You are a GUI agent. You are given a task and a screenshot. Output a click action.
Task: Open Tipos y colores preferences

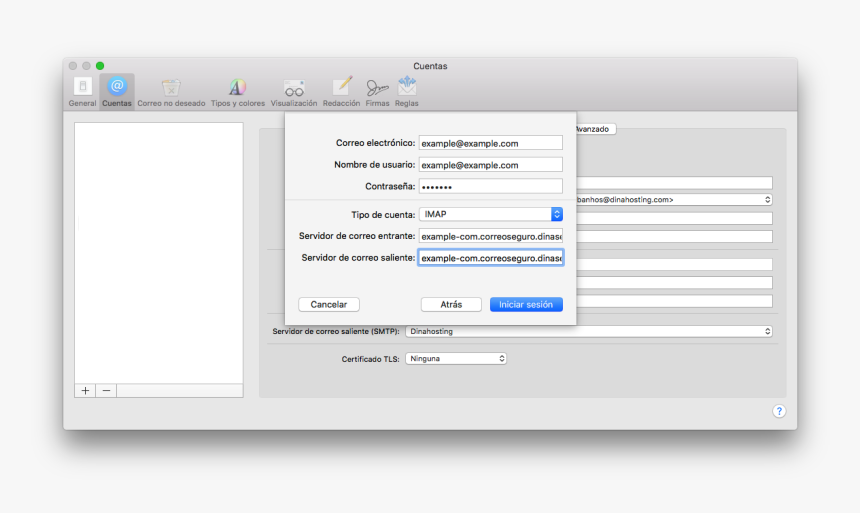click(237, 92)
